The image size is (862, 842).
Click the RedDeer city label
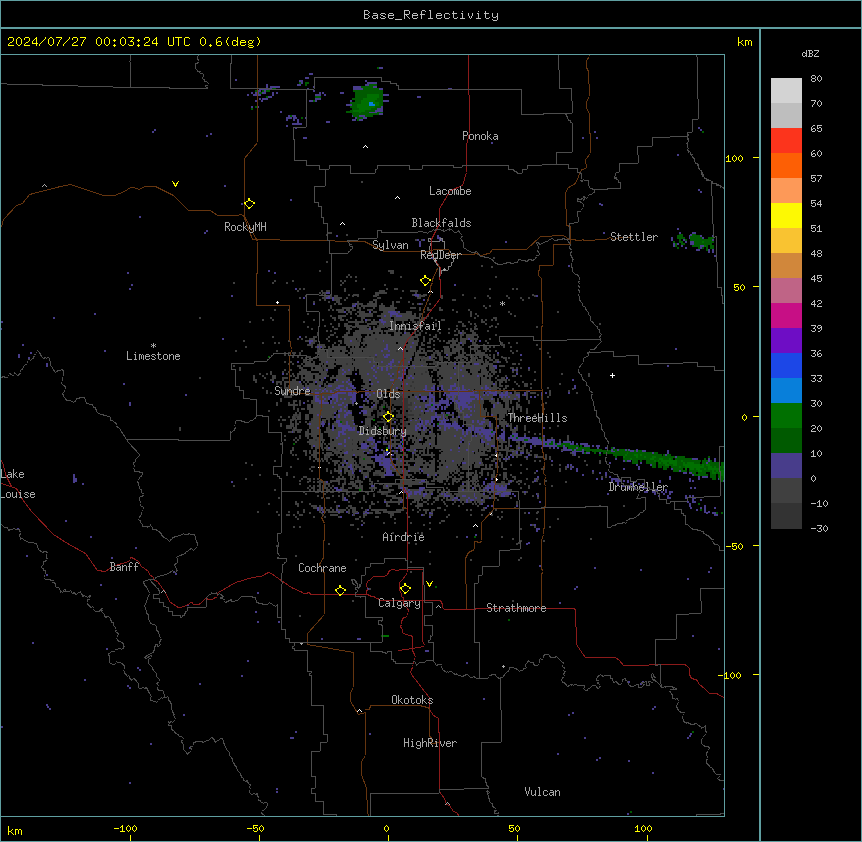[440, 255]
